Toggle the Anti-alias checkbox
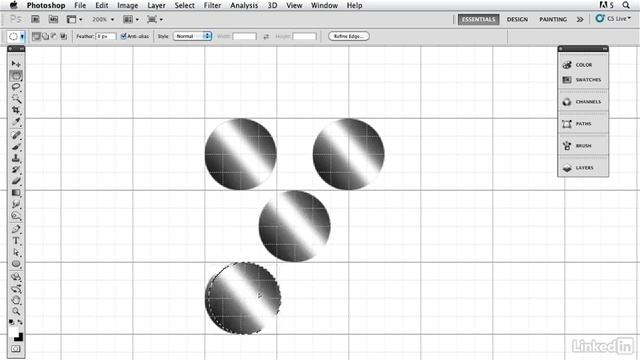640x360 pixels. point(123,36)
